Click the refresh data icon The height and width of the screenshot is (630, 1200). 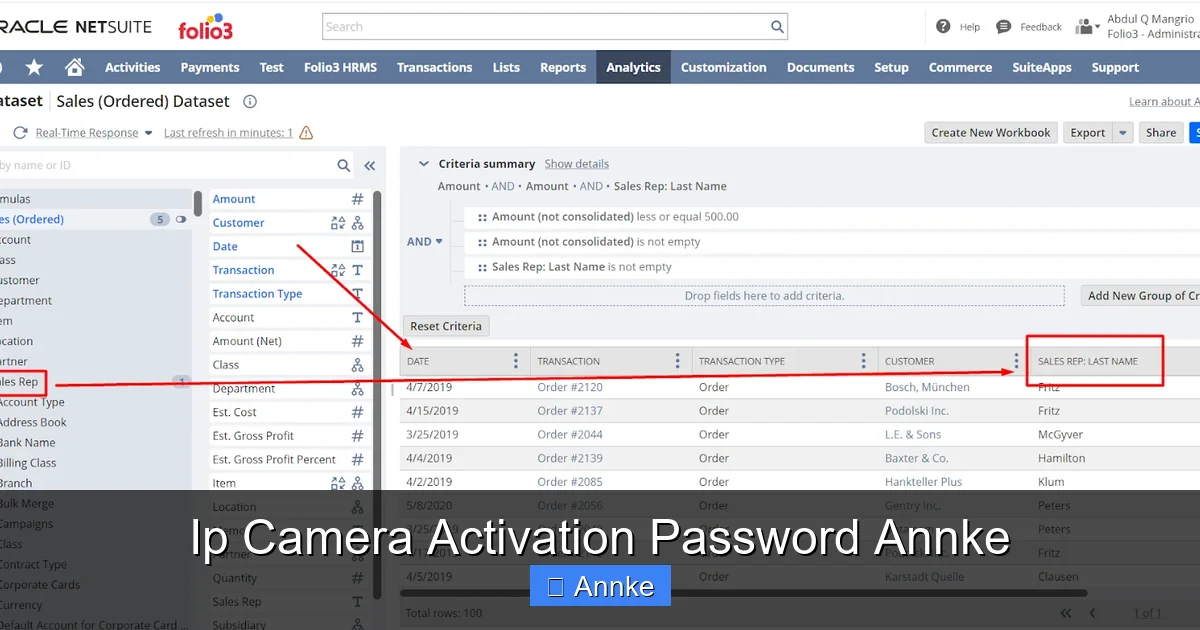tap(20, 132)
